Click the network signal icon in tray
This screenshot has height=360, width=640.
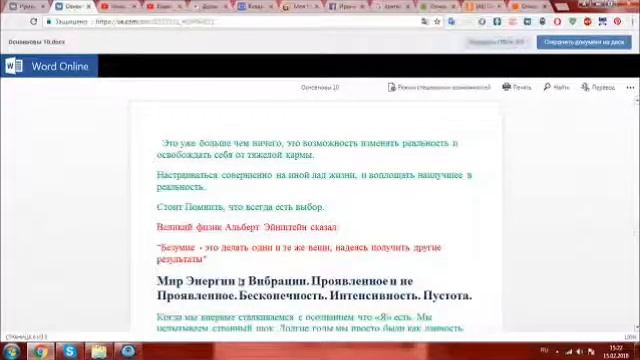(569, 352)
